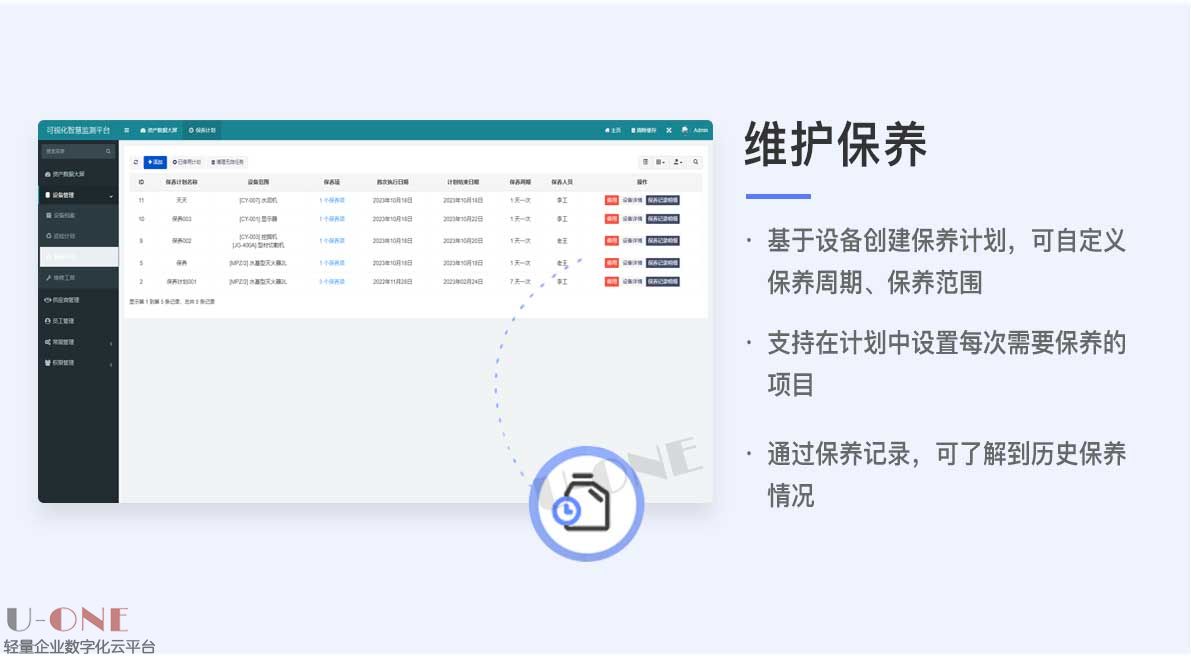
Task: Click the X icon in the top navigation bar
Action: pyautogui.click(x=667, y=128)
